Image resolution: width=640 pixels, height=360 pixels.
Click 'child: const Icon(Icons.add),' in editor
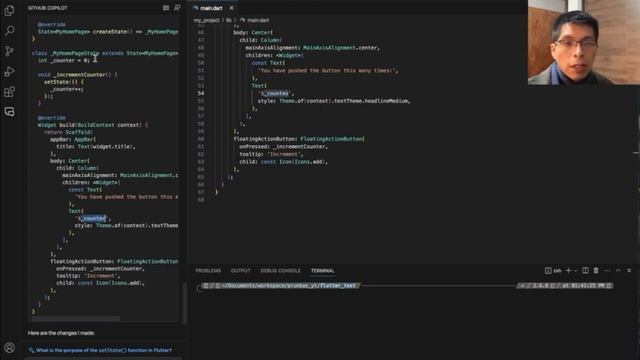pyautogui.click(x=283, y=162)
